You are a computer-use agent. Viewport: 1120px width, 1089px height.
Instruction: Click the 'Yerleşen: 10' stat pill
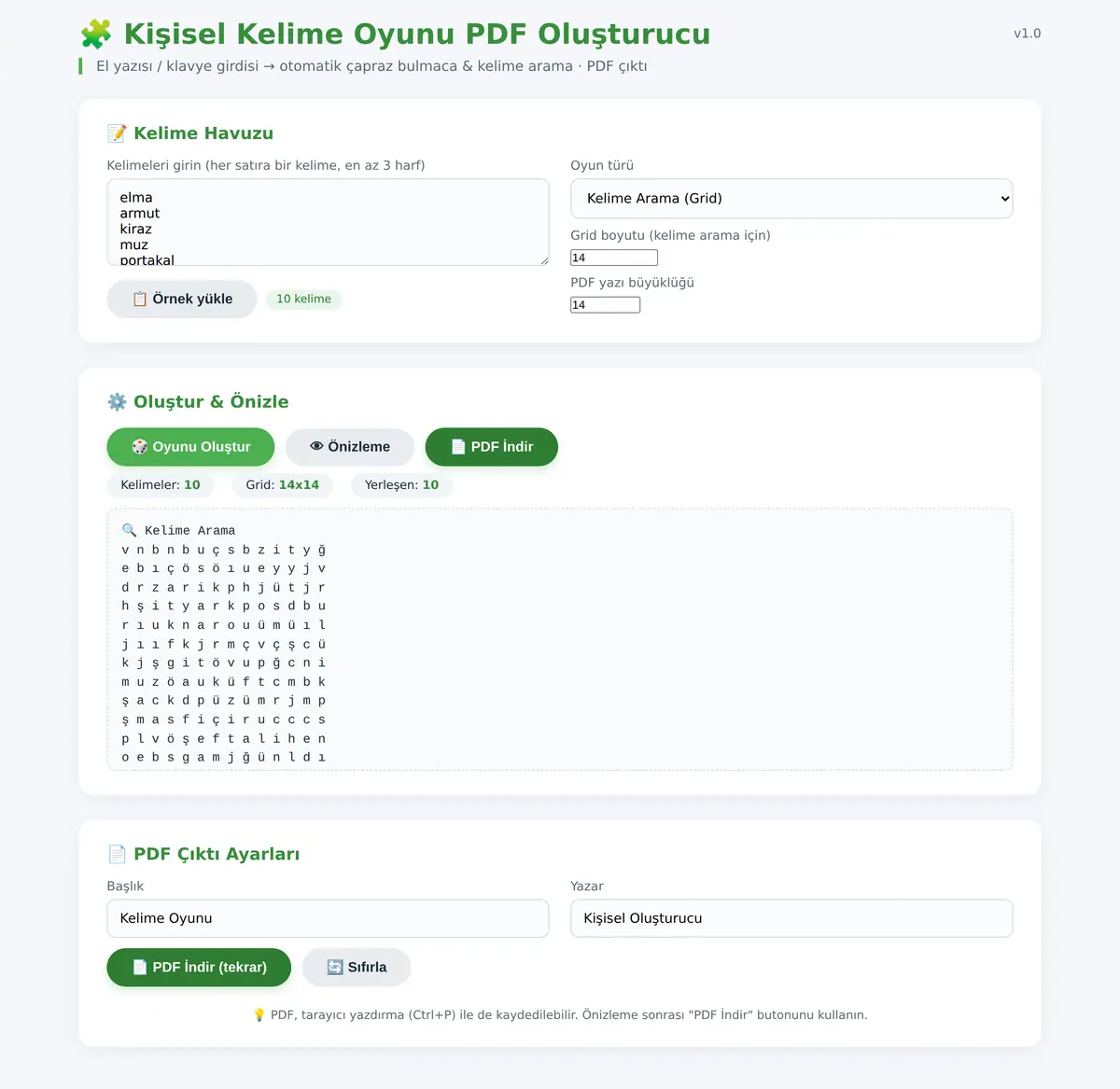tap(401, 485)
